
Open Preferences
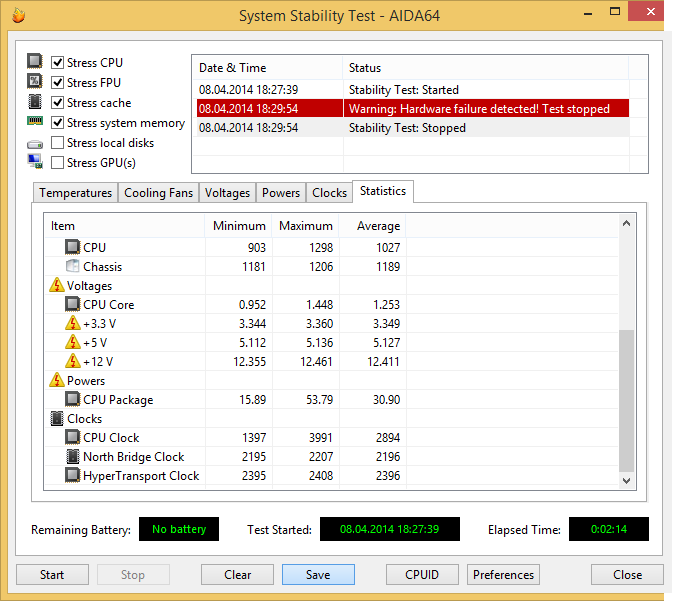tap(503, 575)
